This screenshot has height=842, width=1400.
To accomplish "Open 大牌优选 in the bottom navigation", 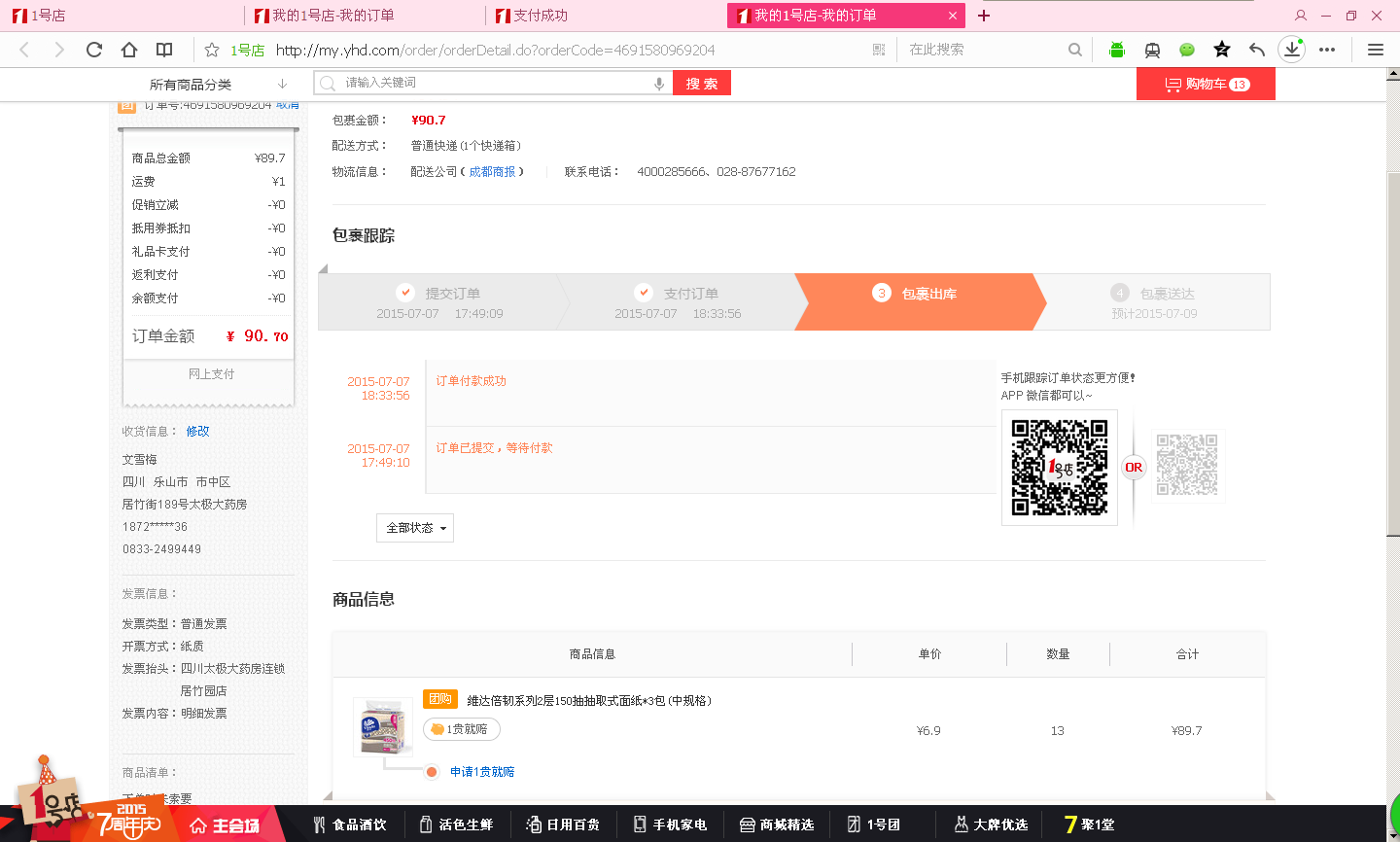I will pyautogui.click(x=991, y=824).
